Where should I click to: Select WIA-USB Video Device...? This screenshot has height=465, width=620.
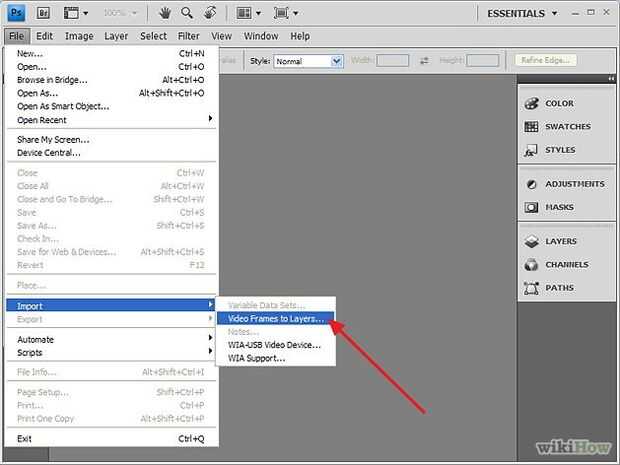click(276, 345)
